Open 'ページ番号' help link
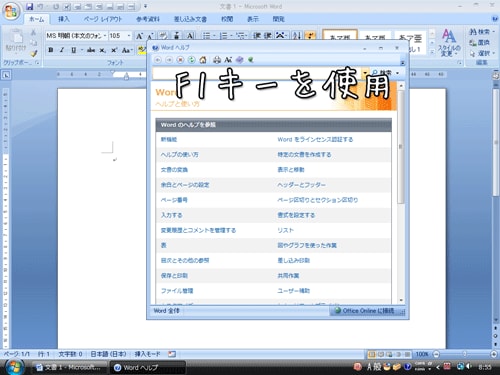The image size is (500, 375). [174, 200]
